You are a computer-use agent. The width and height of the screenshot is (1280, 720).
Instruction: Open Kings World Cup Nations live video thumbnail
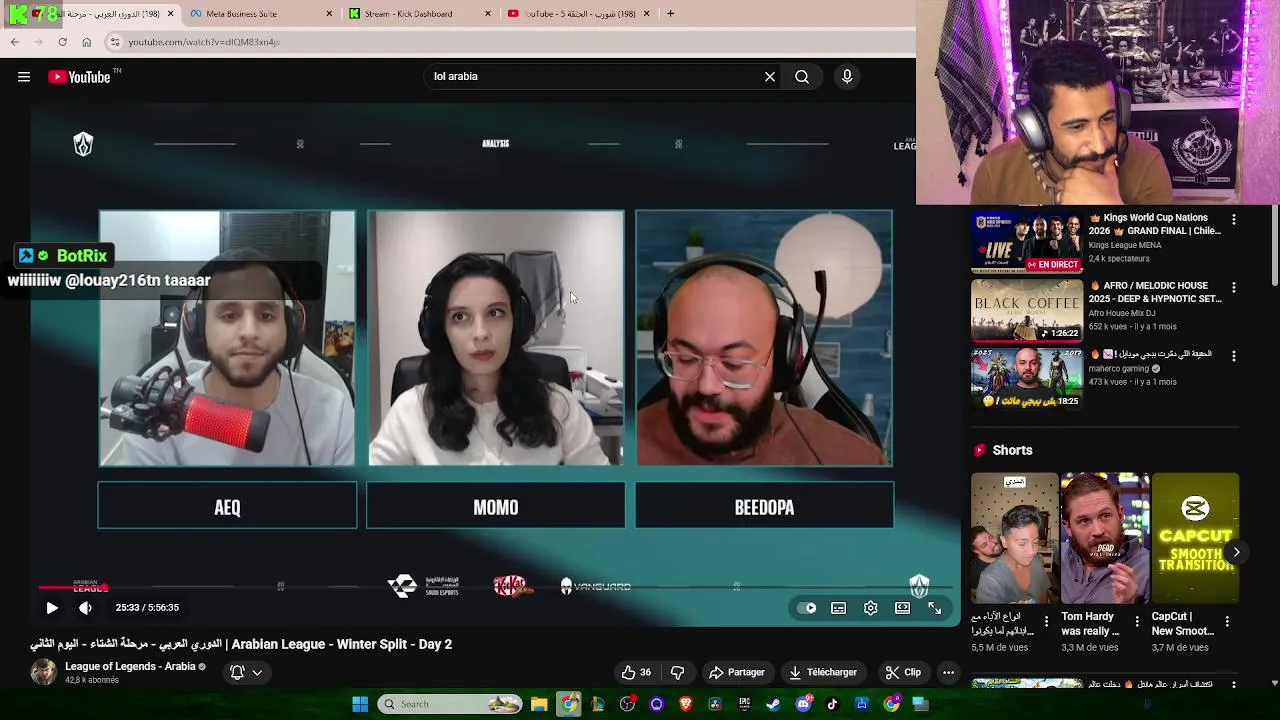pyautogui.click(x=1027, y=241)
